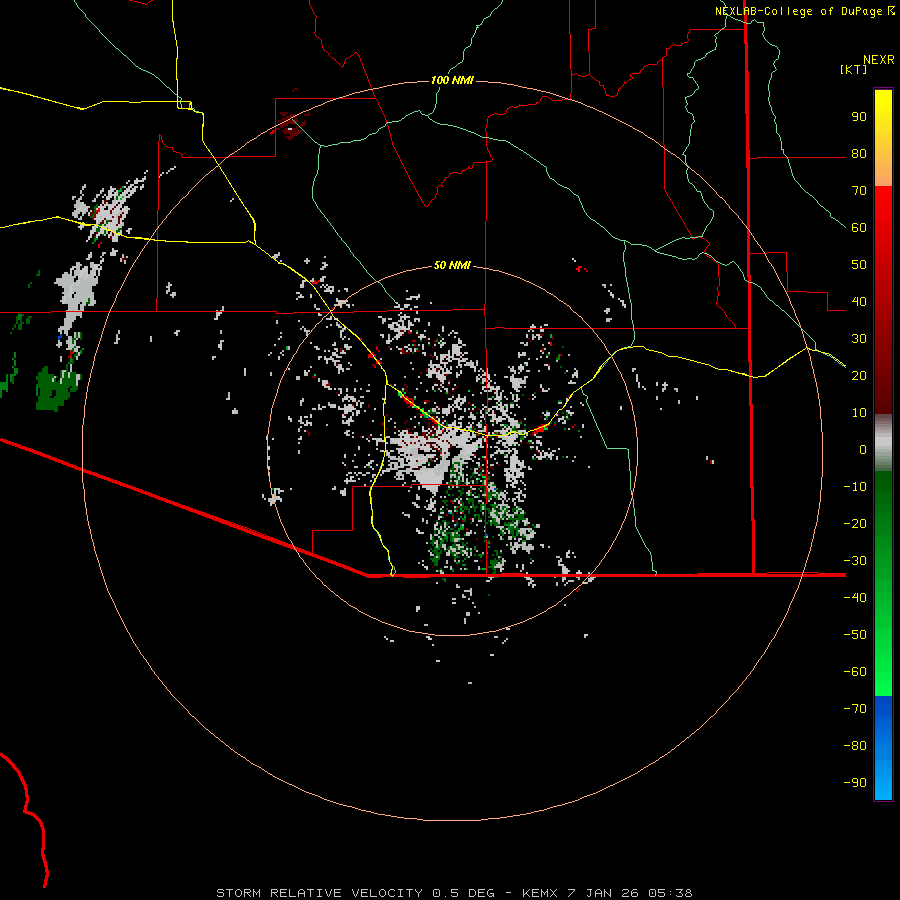The height and width of the screenshot is (900, 900).
Task: Click the 0 value on the velocity scale
Action: tap(863, 450)
